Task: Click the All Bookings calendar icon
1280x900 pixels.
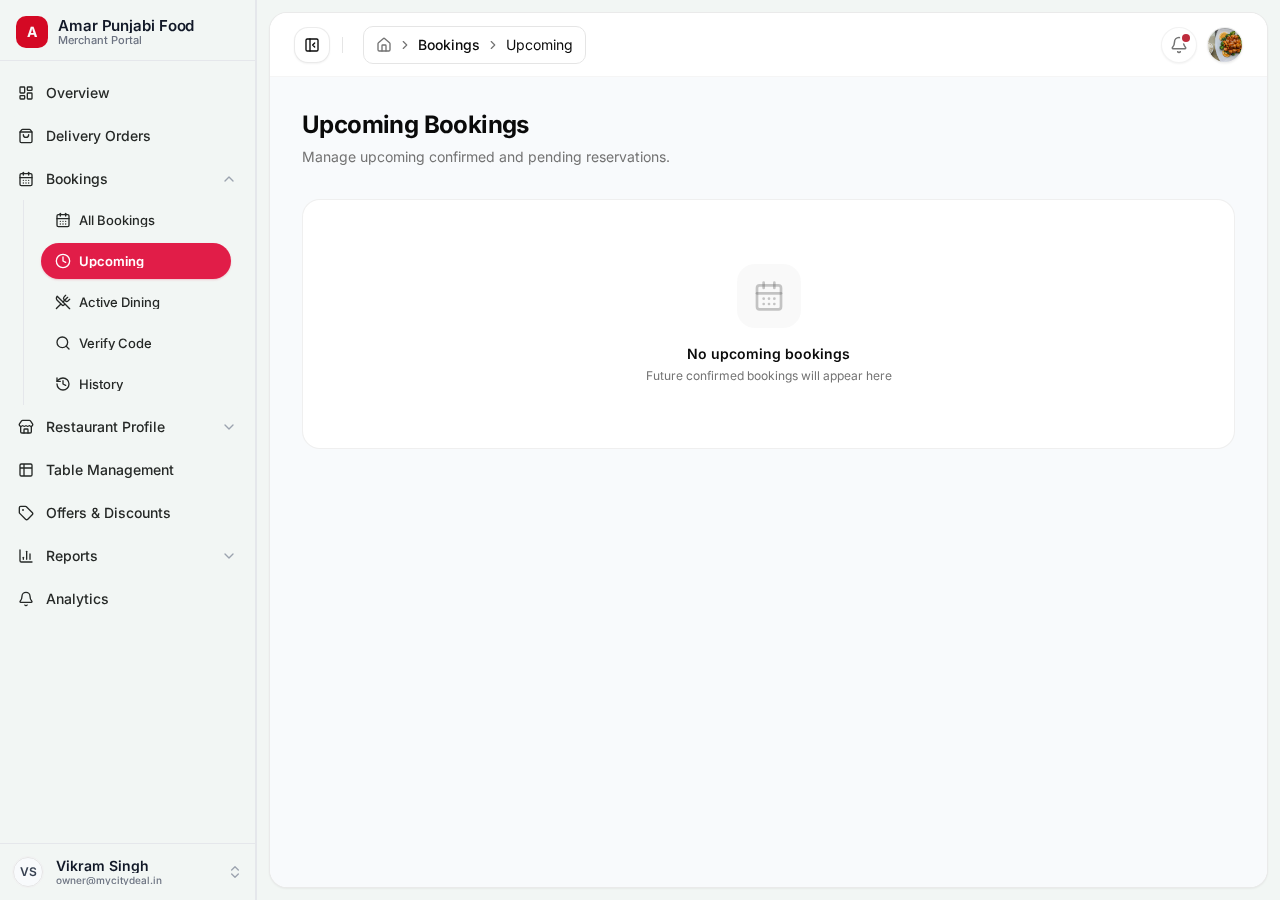Action: [63, 220]
